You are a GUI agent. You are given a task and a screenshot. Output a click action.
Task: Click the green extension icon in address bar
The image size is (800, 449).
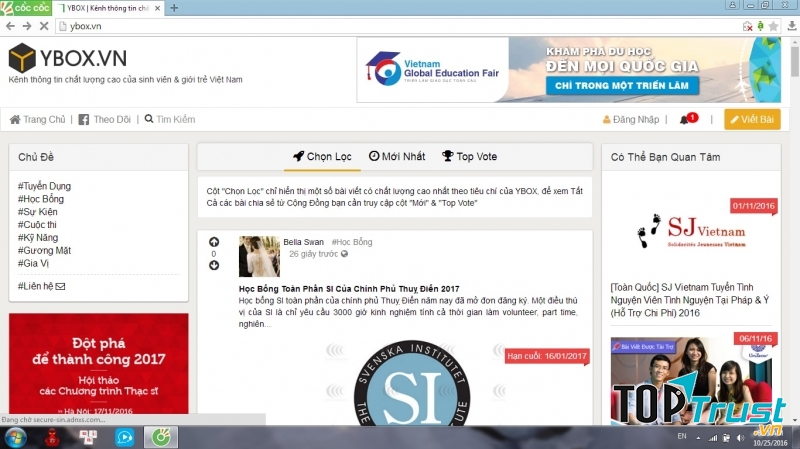pyautogui.click(x=760, y=26)
